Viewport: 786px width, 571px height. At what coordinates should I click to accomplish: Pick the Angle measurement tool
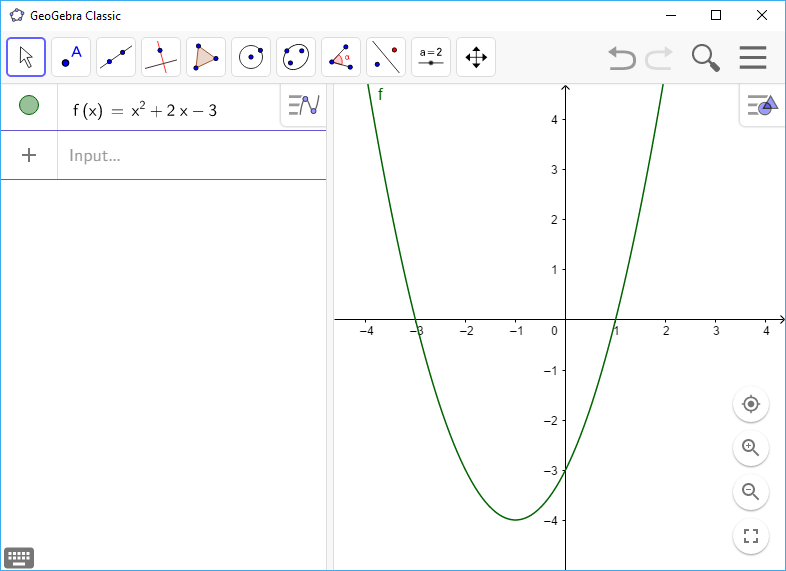[341, 57]
